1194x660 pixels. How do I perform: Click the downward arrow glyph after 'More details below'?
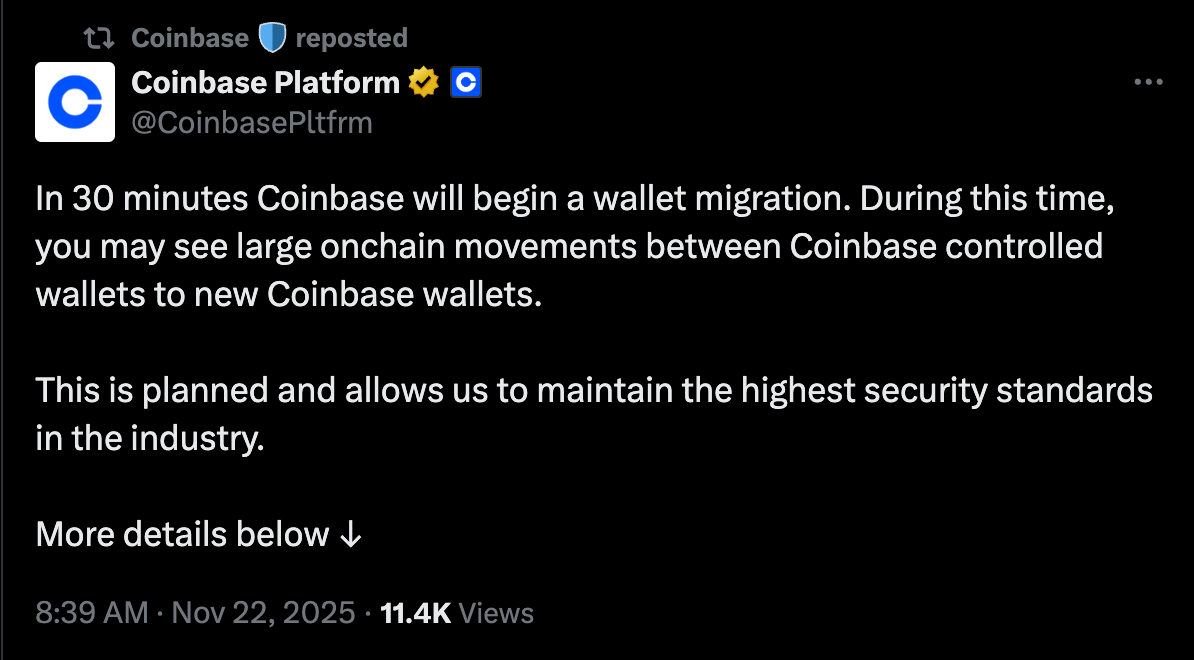click(x=350, y=535)
